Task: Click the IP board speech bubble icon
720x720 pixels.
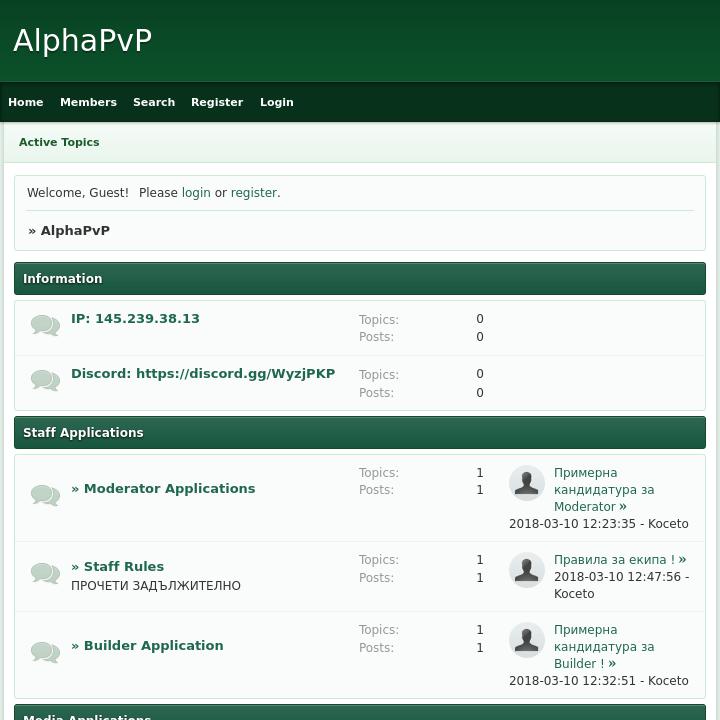Action: click(45, 326)
